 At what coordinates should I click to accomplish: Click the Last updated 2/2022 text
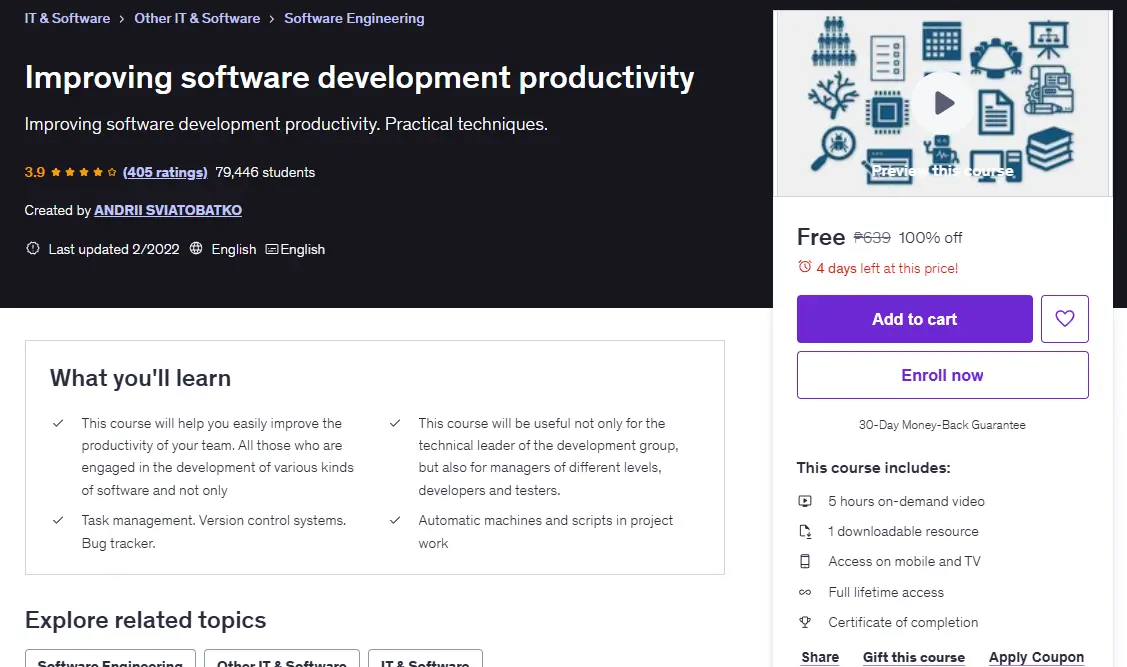(114, 249)
